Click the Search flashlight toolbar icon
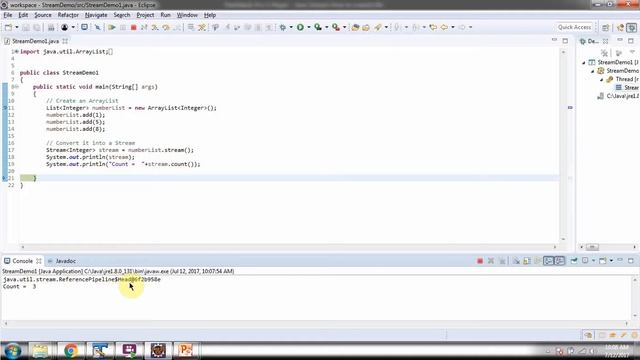640x360 pixels. pos(378,27)
